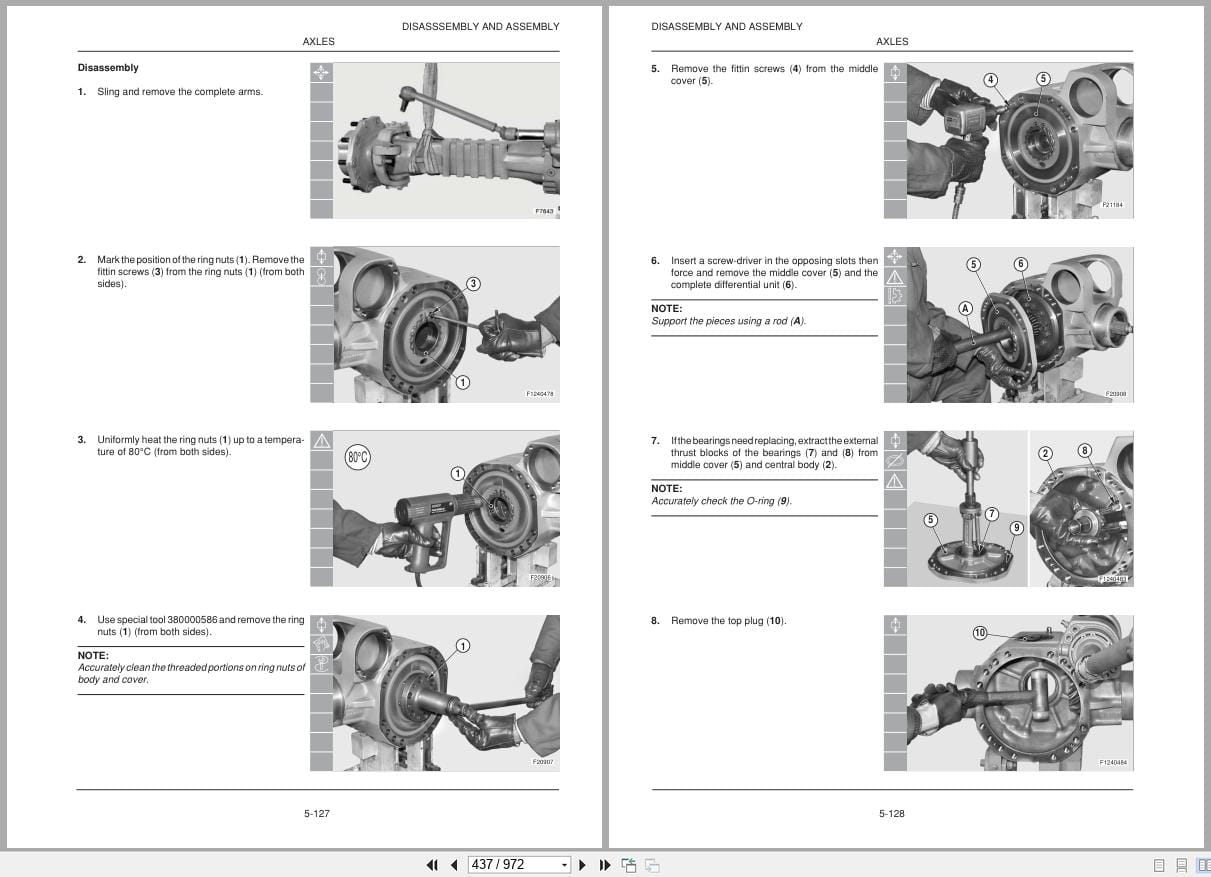
Task: Click the 80°C label in step 3 figure
Action: point(356,457)
